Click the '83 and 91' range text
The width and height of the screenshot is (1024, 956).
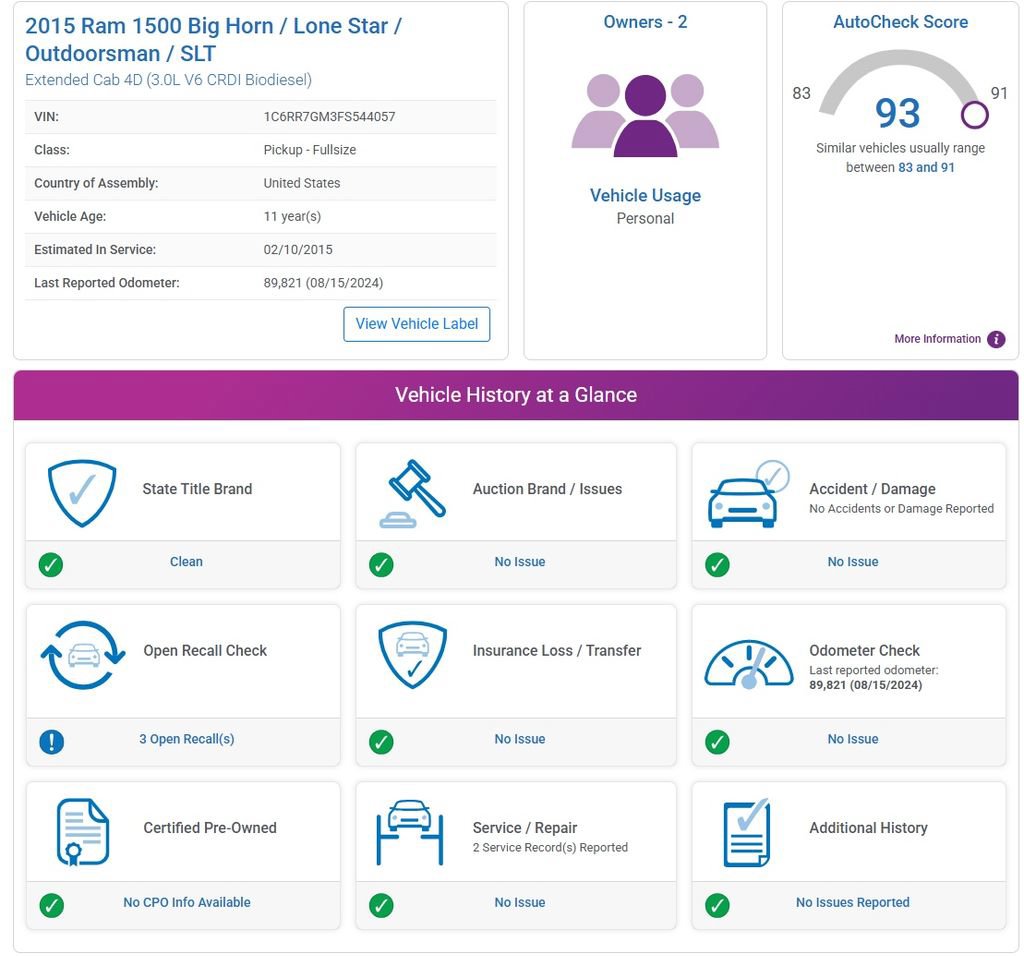tap(926, 168)
